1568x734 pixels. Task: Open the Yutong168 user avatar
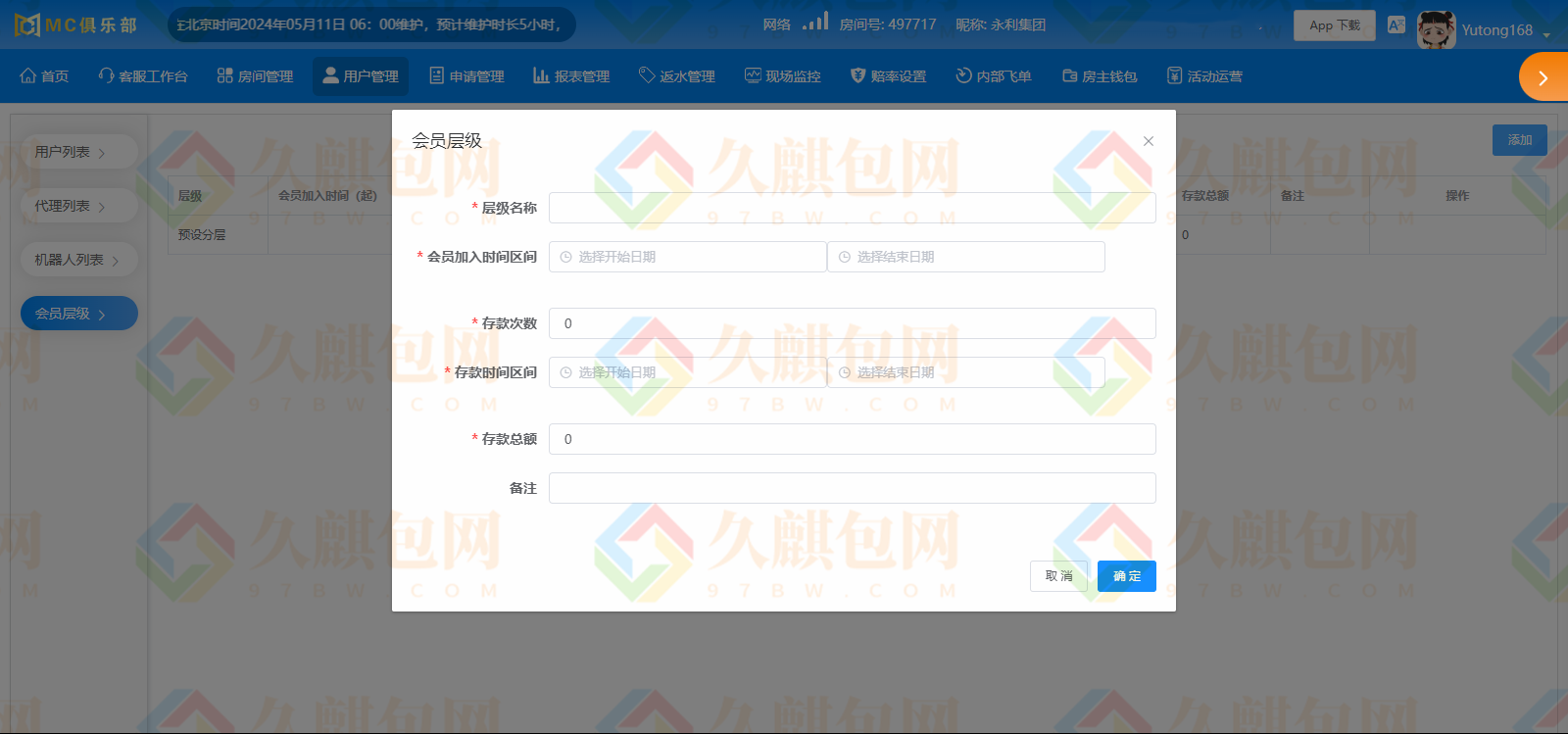[1436, 29]
